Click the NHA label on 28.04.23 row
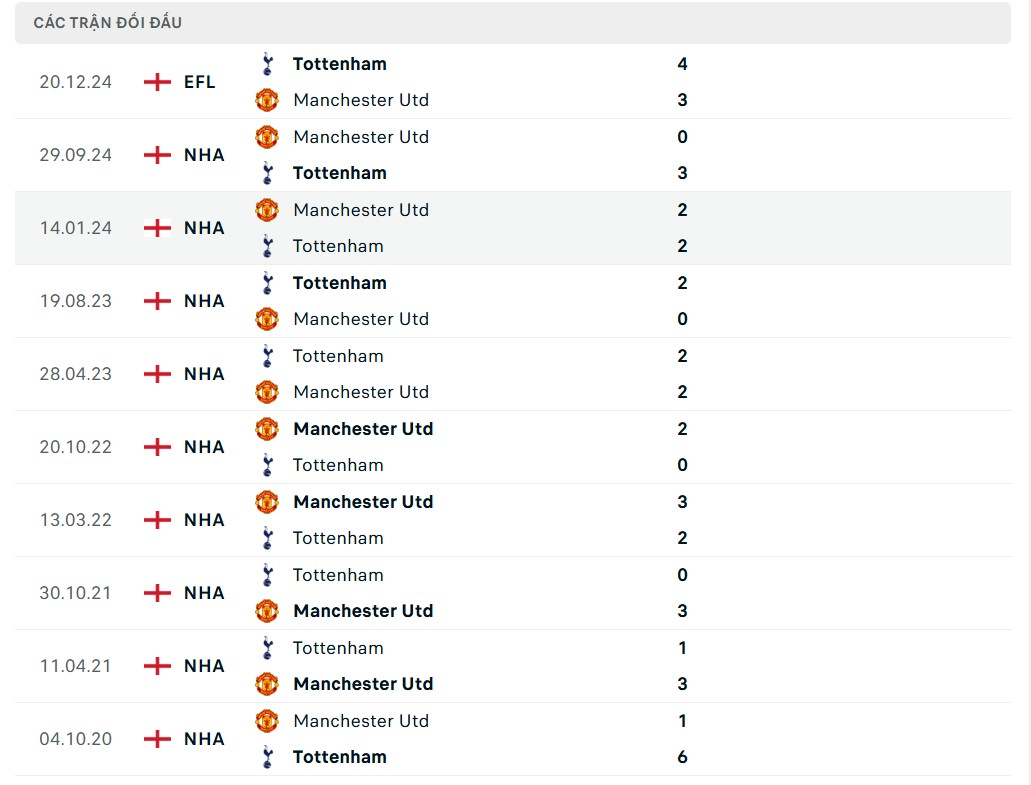The width and height of the screenshot is (1031, 785). pyautogui.click(x=204, y=374)
